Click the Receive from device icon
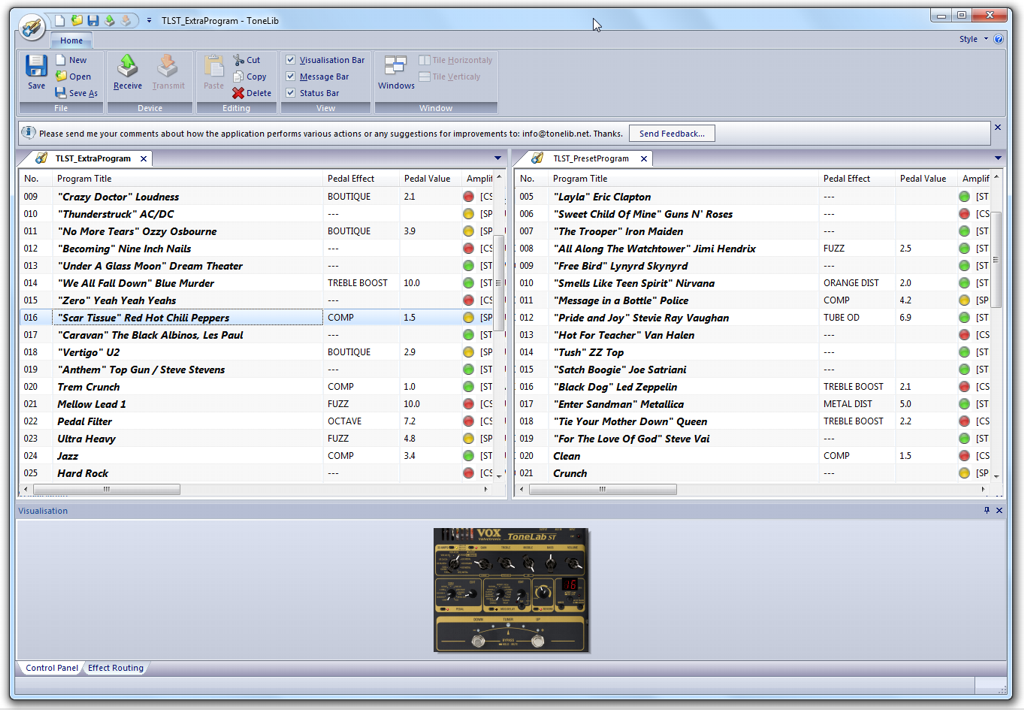The width and height of the screenshot is (1024, 710). [x=127, y=66]
